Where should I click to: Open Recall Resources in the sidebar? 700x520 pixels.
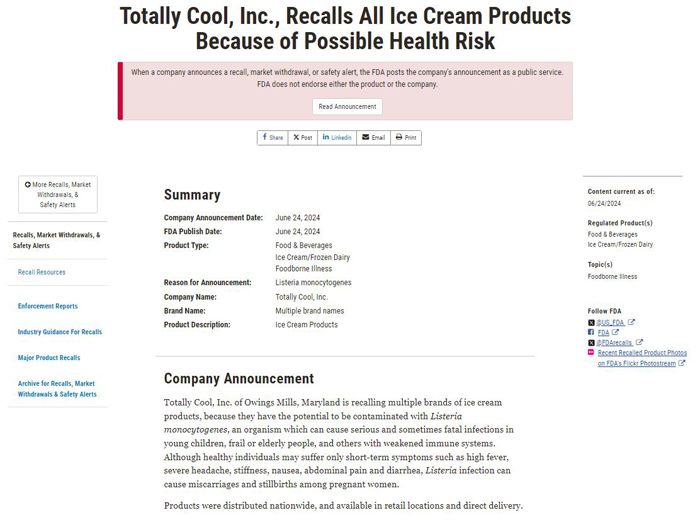[x=42, y=272]
